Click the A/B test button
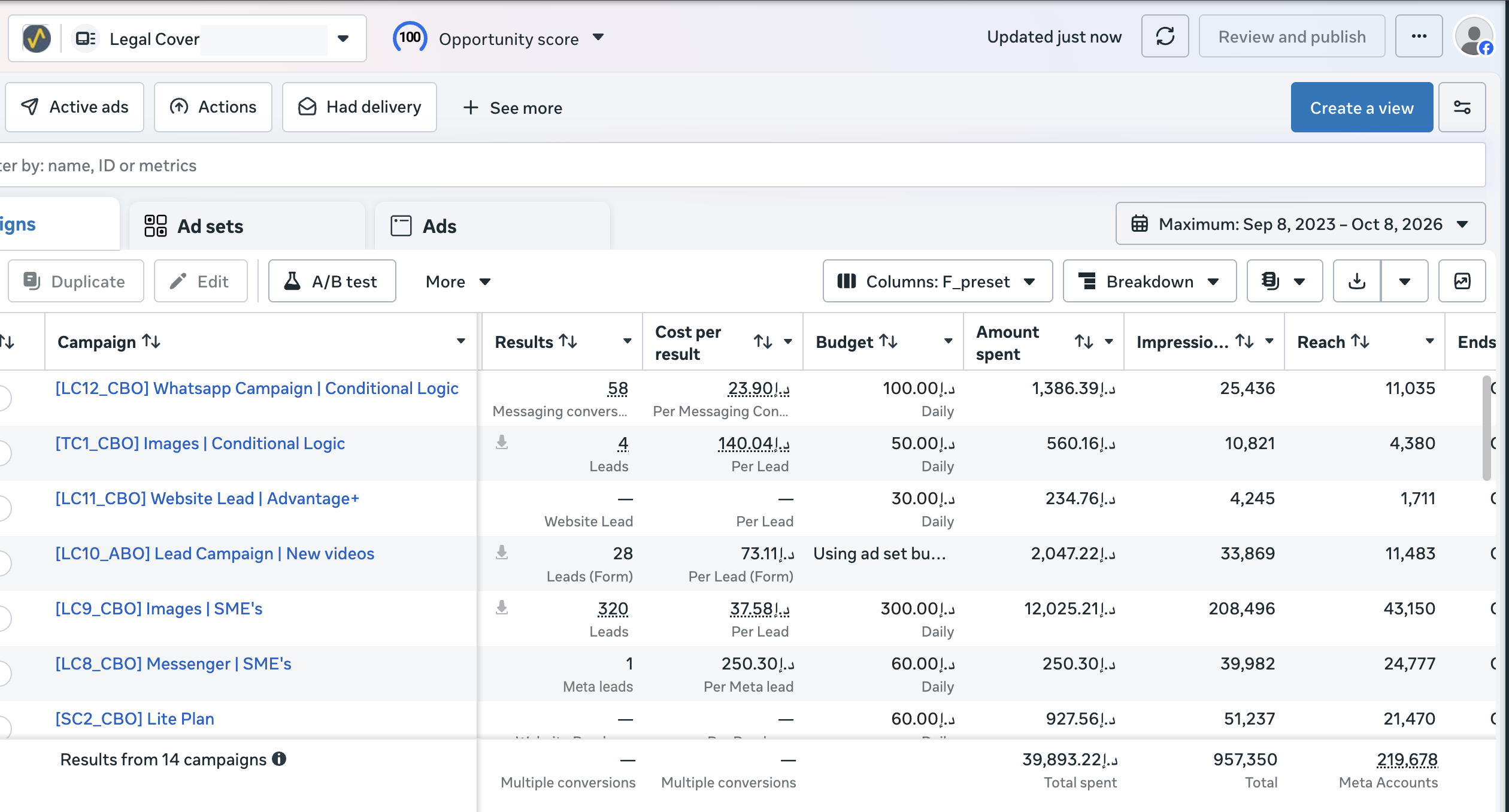This screenshot has height=812, width=1509. point(332,281)
